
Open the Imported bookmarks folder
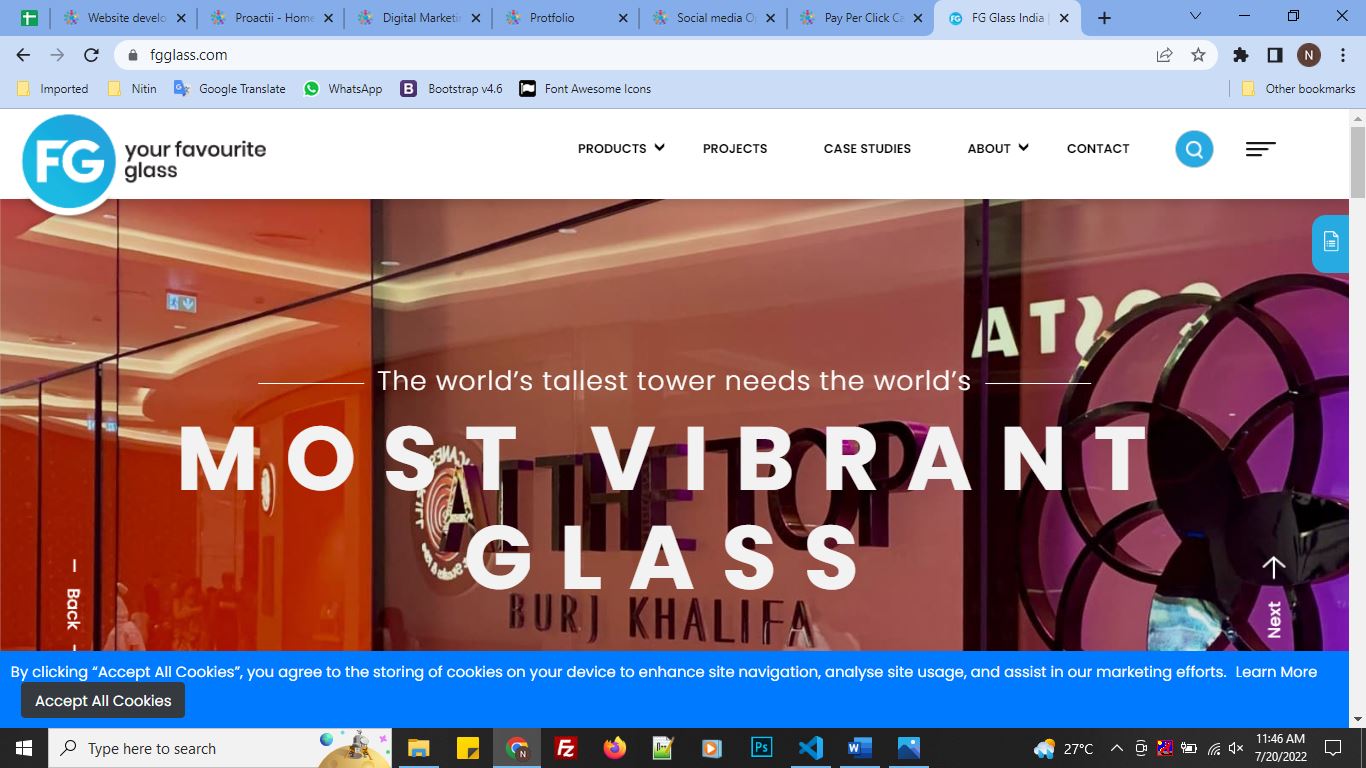pos(53,89)
